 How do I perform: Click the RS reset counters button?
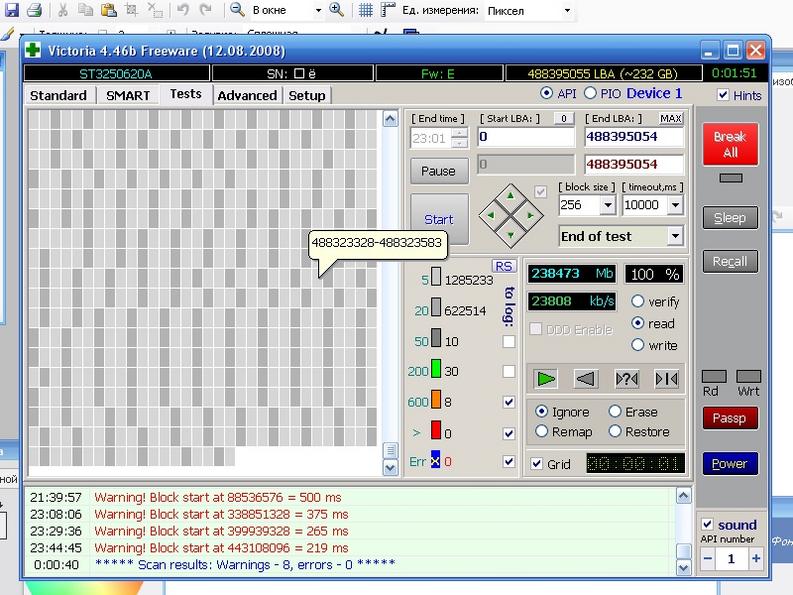click(504, 266)
